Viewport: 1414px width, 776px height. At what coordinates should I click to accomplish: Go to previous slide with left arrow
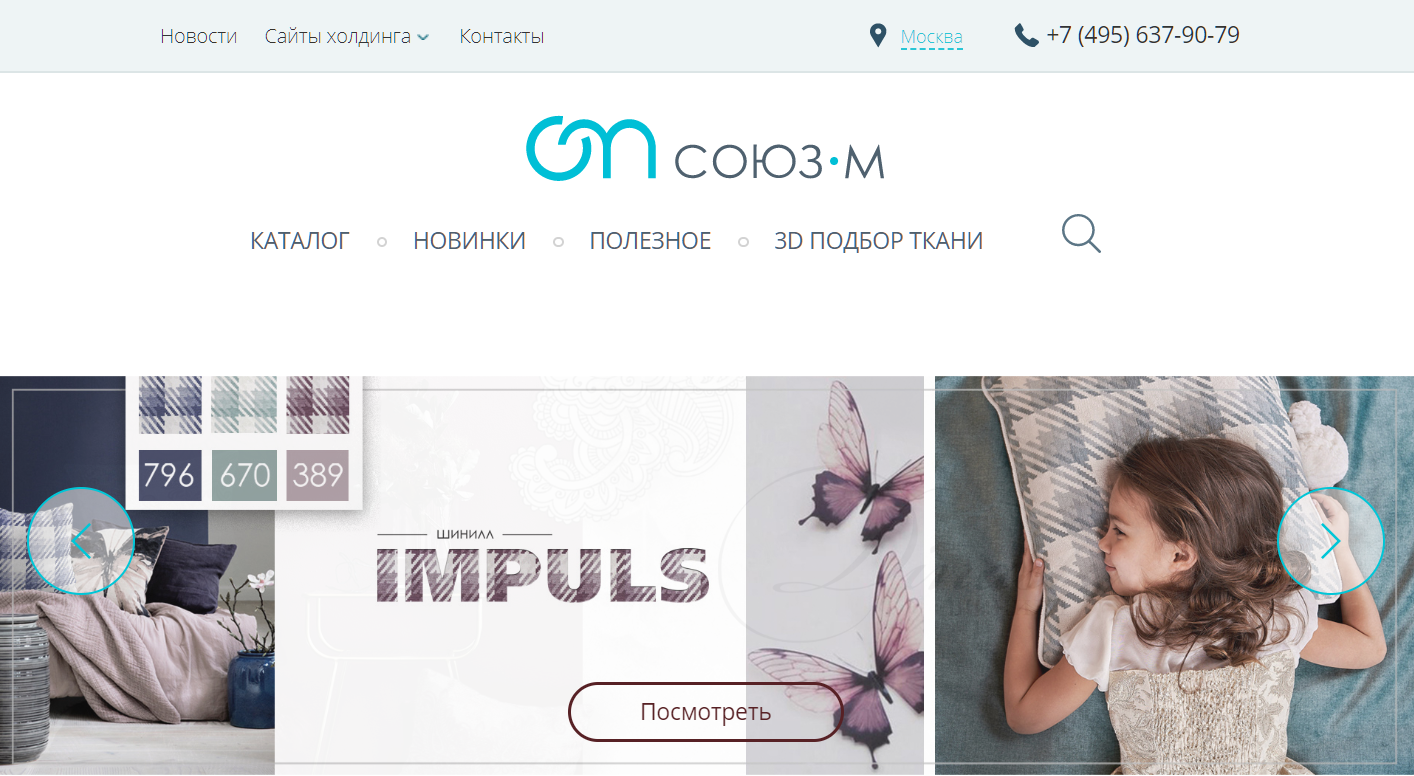point(81,541)
